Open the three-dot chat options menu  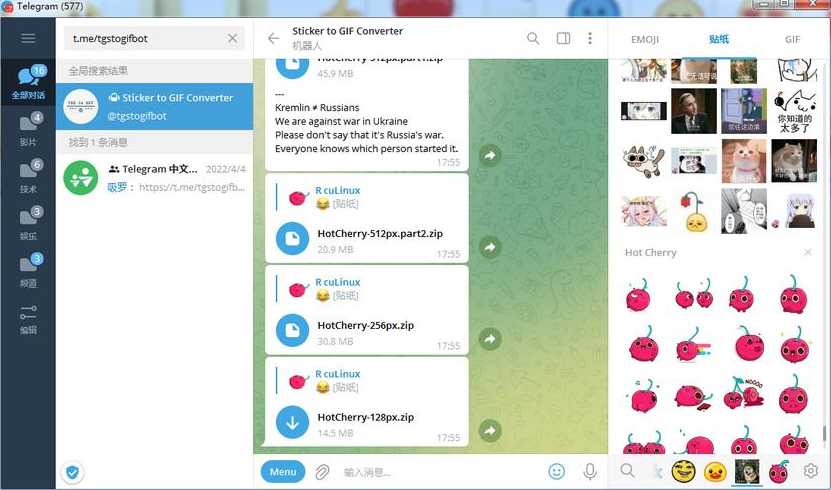coord(590,38)
